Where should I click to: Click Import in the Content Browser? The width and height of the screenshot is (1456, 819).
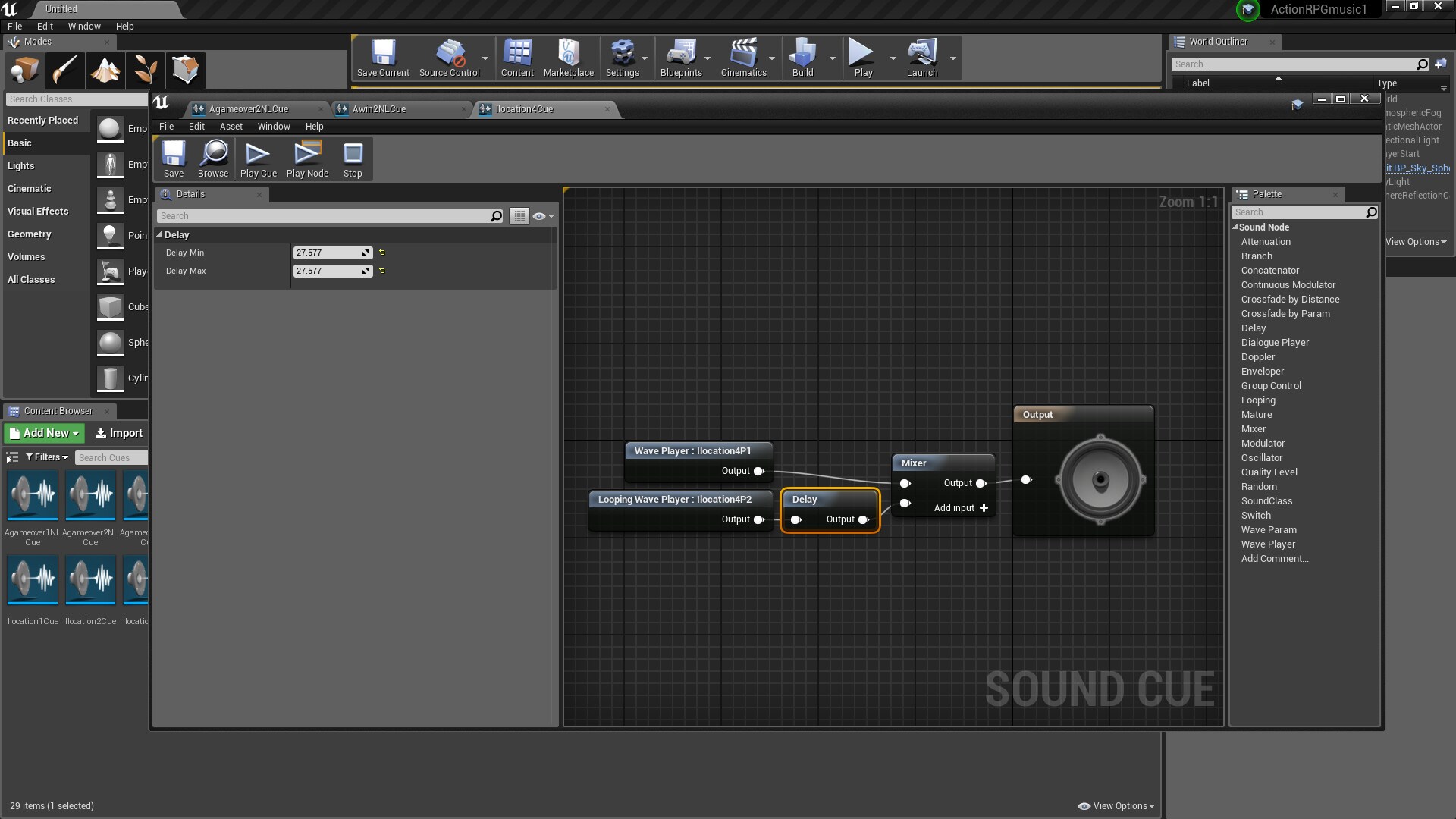118,433
